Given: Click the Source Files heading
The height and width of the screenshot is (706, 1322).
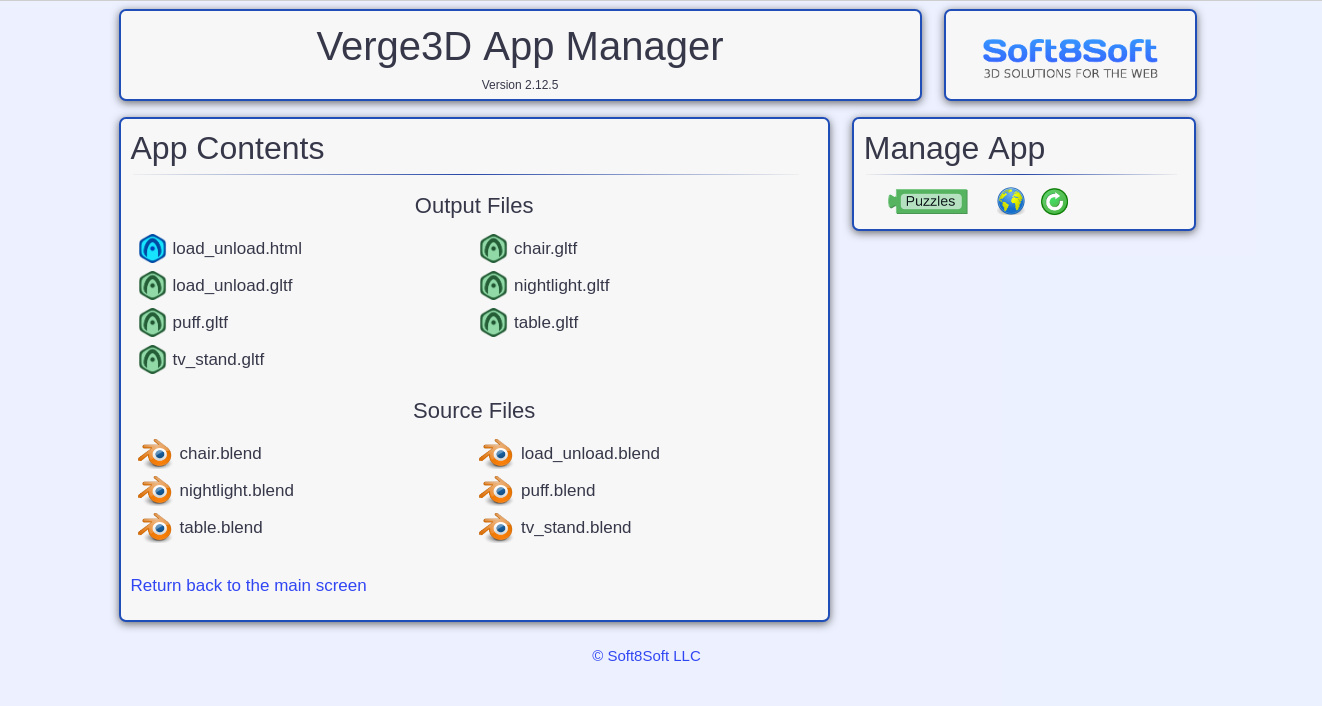Looking at the screenshot, I should pyautogui.click(x=474, y=410).
